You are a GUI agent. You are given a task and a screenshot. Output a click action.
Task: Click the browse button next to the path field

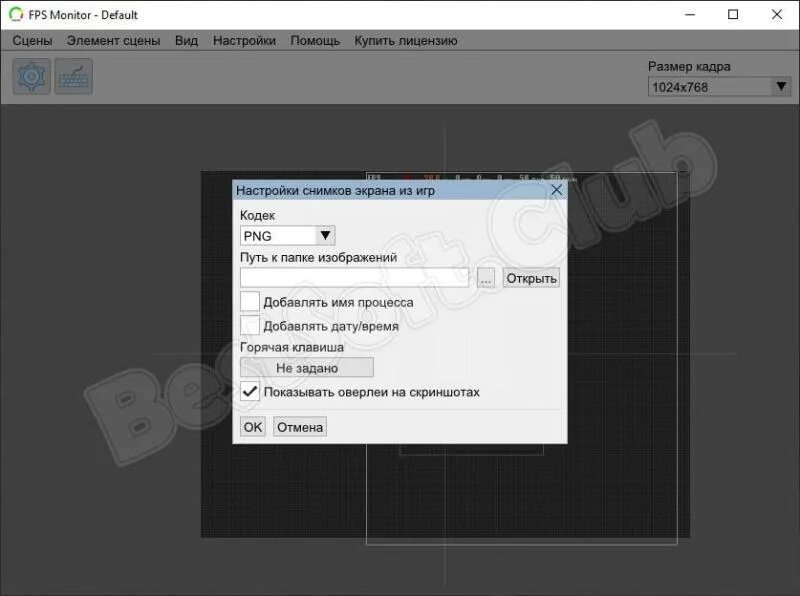click(486, 277)
